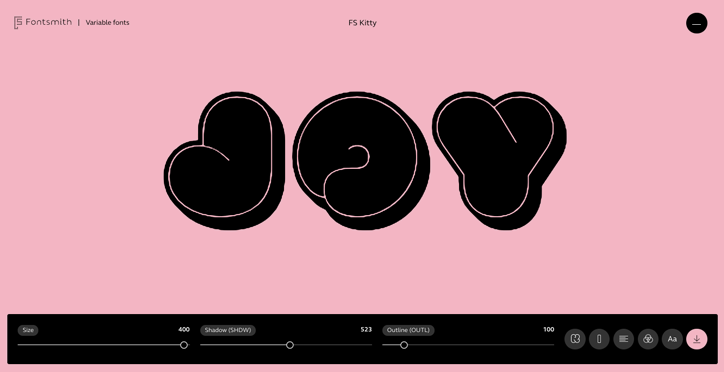
Task: Adjust the Shadow (SHDW) slider handle
Action: (x=290, y=345)
